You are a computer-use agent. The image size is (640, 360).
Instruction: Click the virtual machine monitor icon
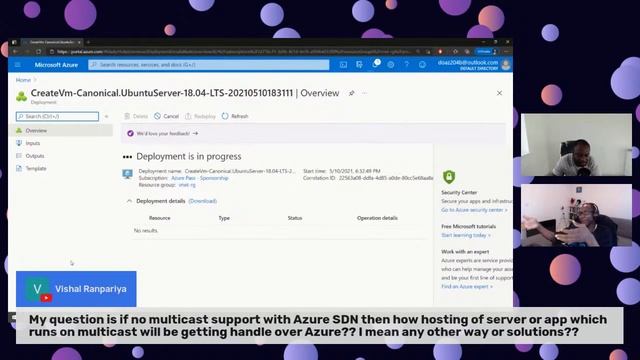click(127, 174)
